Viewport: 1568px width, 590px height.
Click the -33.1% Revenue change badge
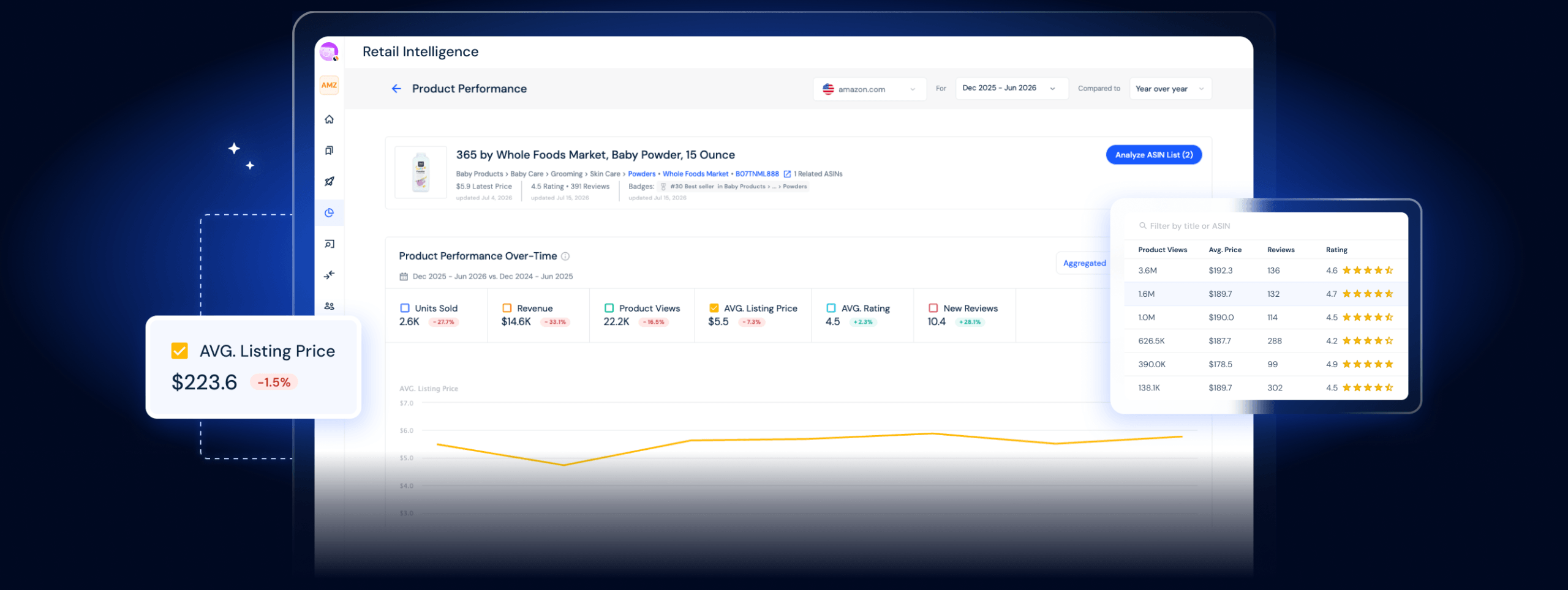pyautogui.click(x=556, y=322)
